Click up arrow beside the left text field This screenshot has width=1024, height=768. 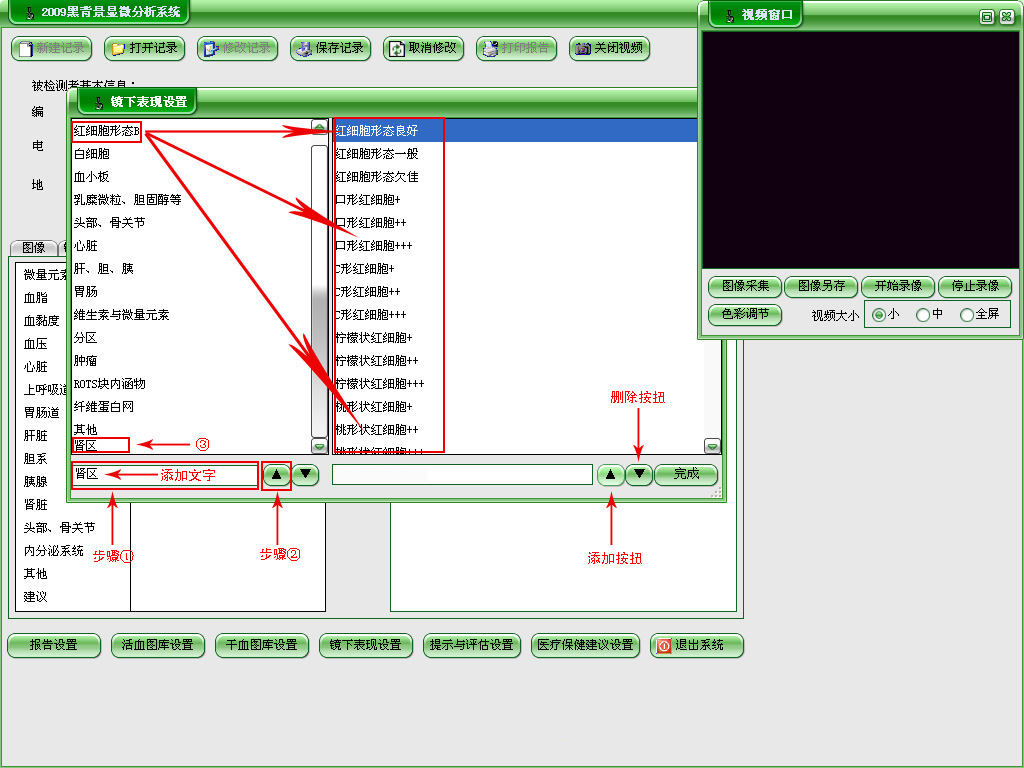tap(276, 475)
